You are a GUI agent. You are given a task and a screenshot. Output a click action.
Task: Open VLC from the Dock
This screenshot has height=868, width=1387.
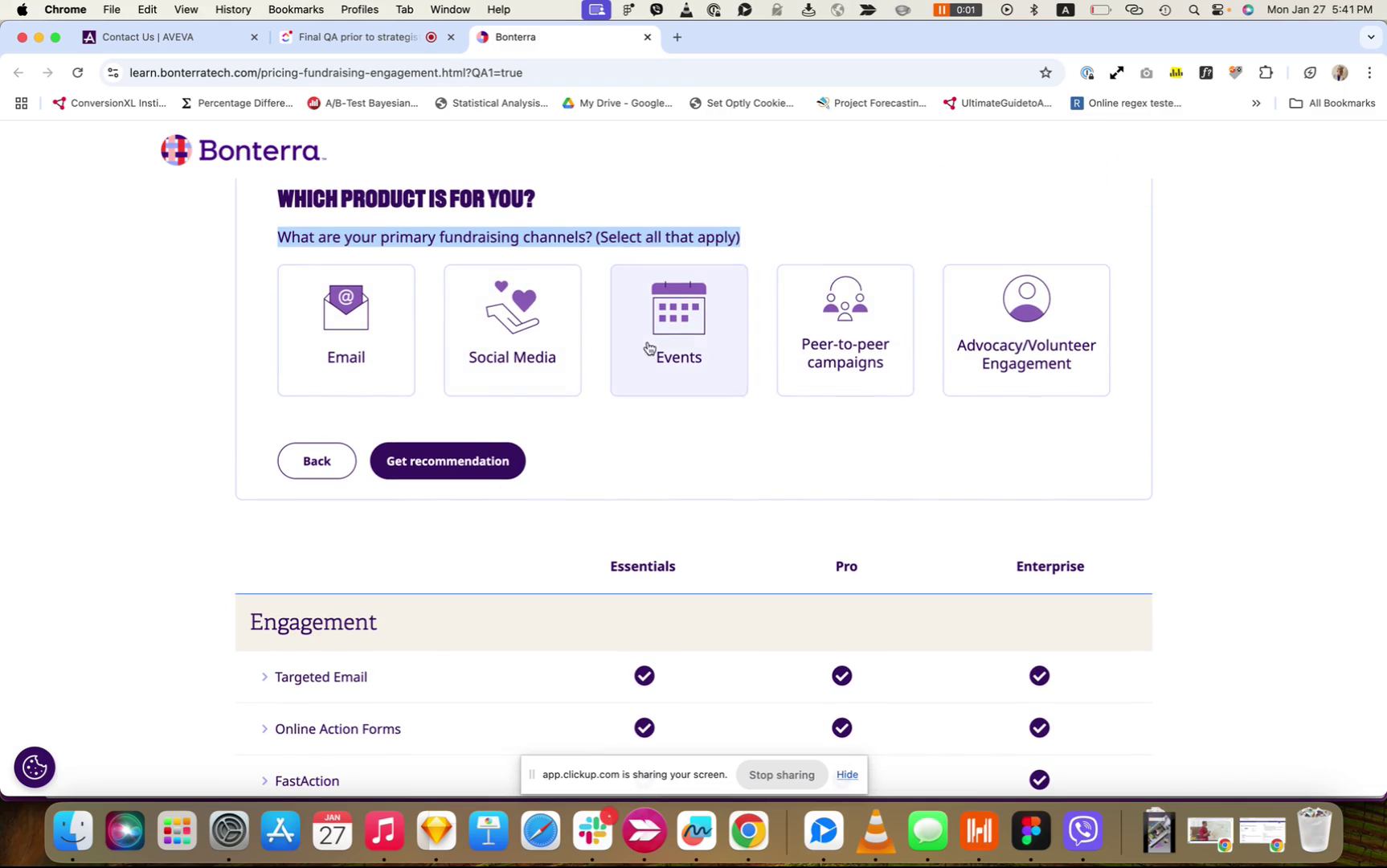click(876, 831)
